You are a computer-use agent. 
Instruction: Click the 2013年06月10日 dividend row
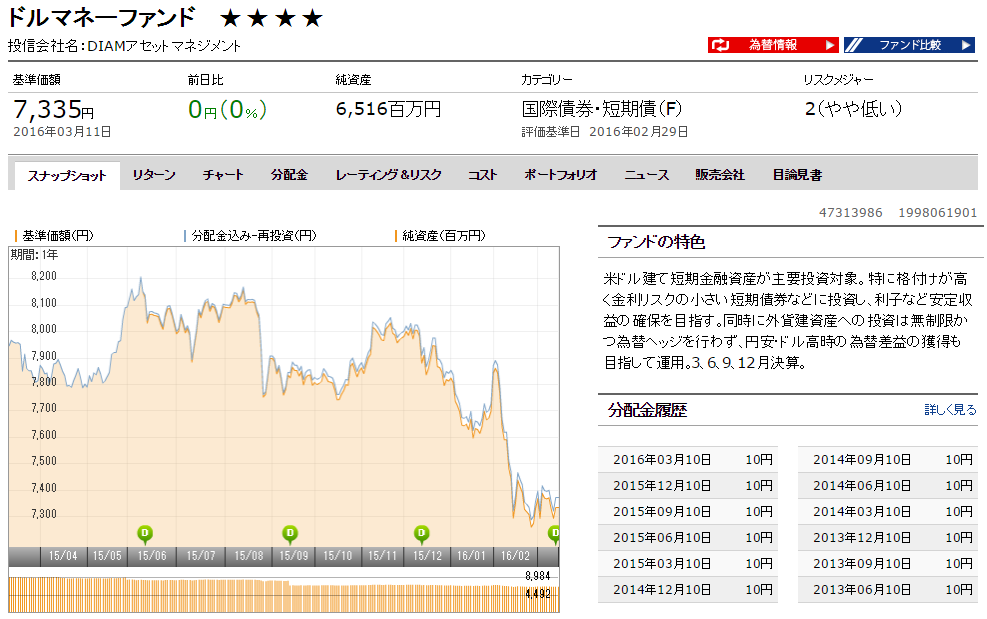(888, 589)
